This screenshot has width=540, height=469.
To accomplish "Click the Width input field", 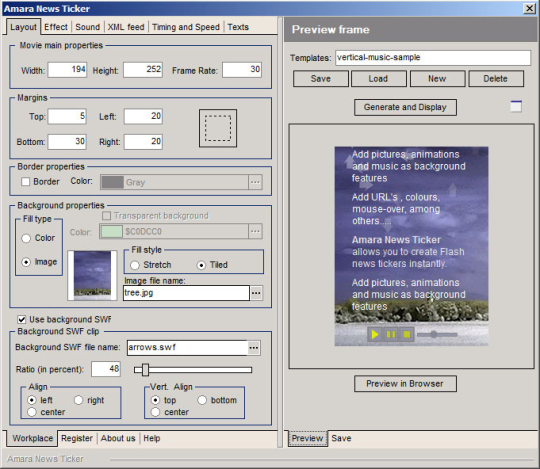I will pyautogui.click(x=68, y=70).
